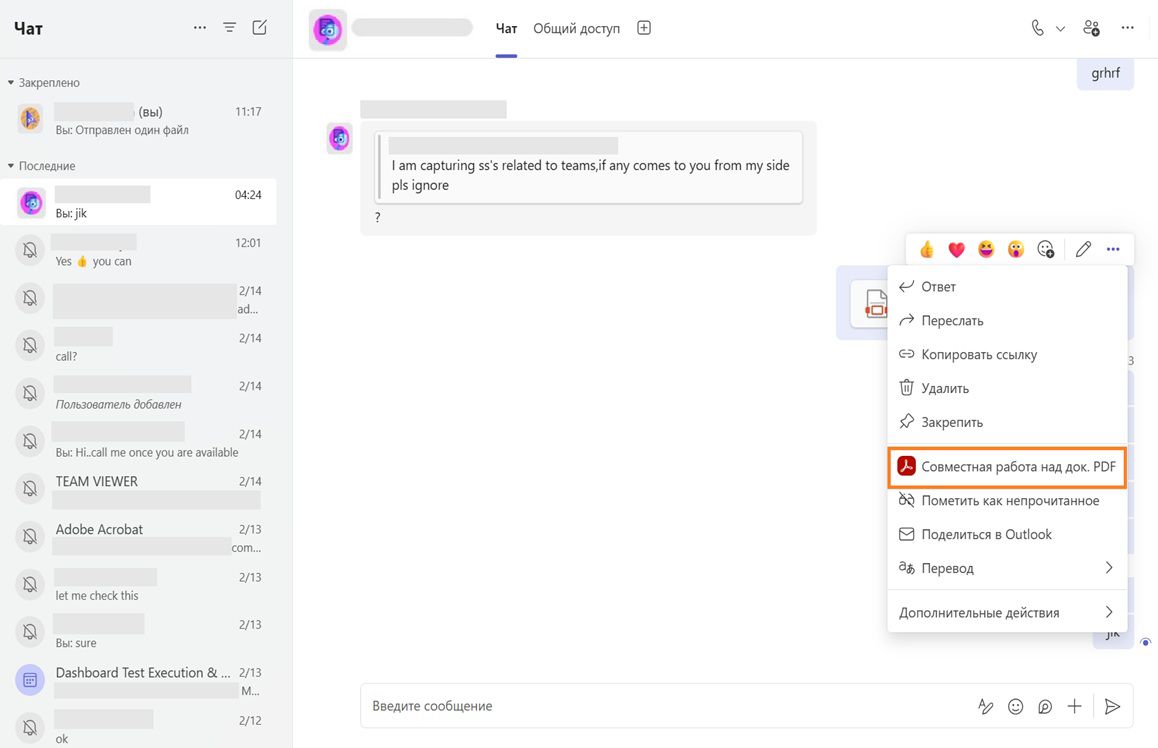Image resolution: width=1158 pixels, height=748 pixels.
Task: Switch to the Общий доступ tab
Action: coord(576,28)
